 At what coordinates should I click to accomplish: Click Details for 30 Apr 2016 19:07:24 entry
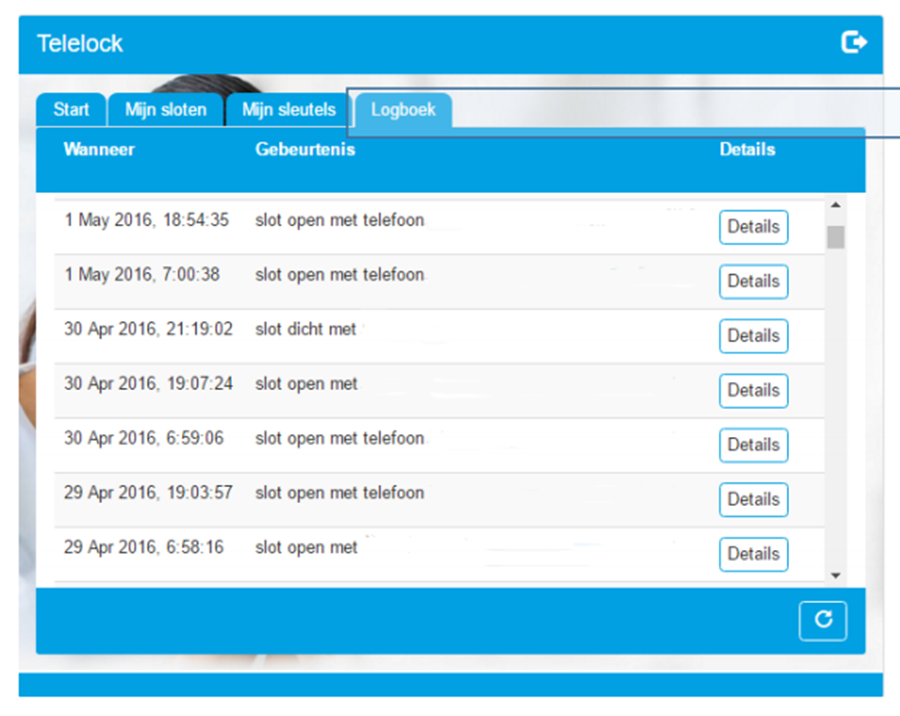(753, 391)
